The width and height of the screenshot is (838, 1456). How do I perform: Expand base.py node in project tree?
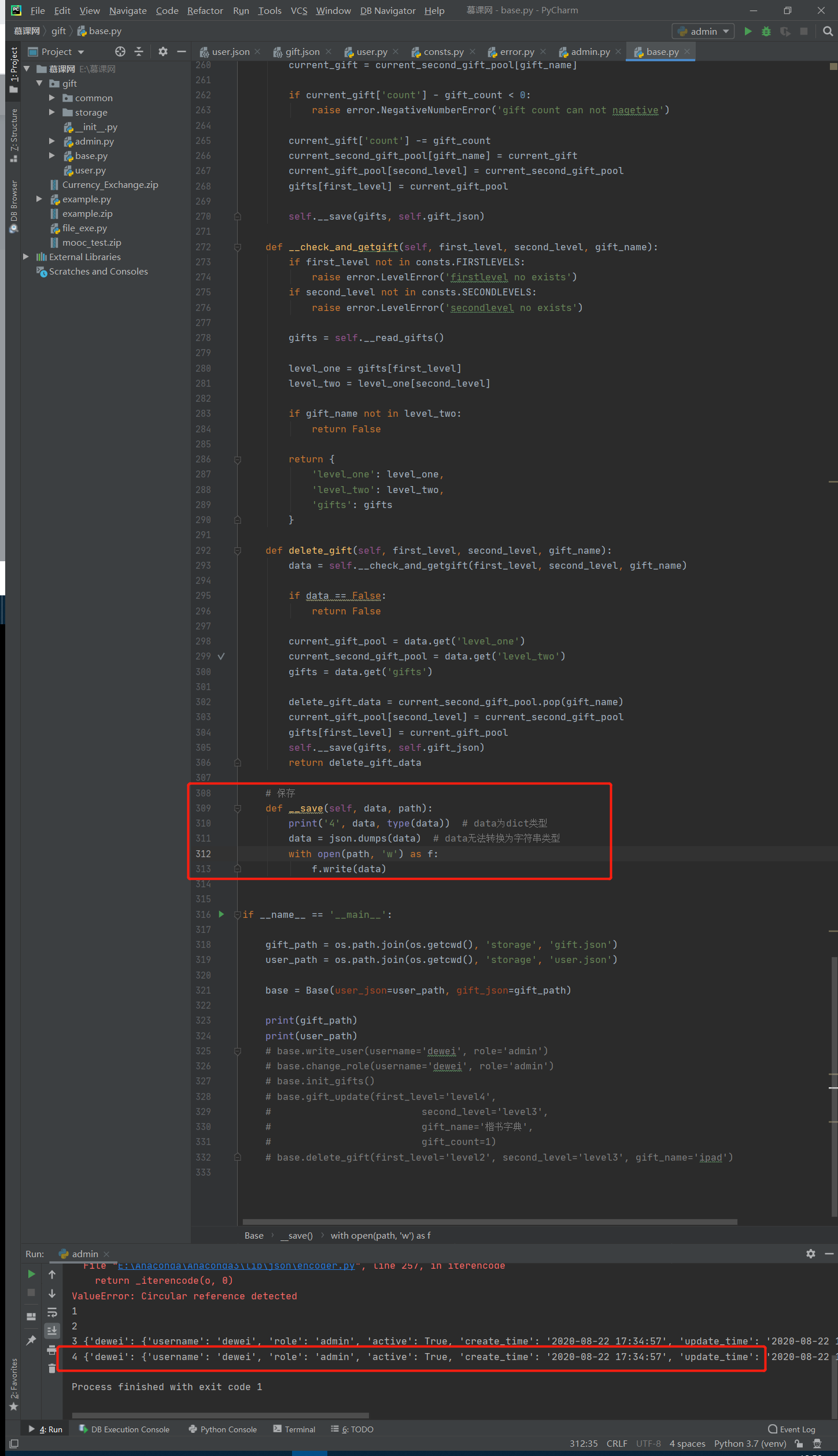click(52, 155)
